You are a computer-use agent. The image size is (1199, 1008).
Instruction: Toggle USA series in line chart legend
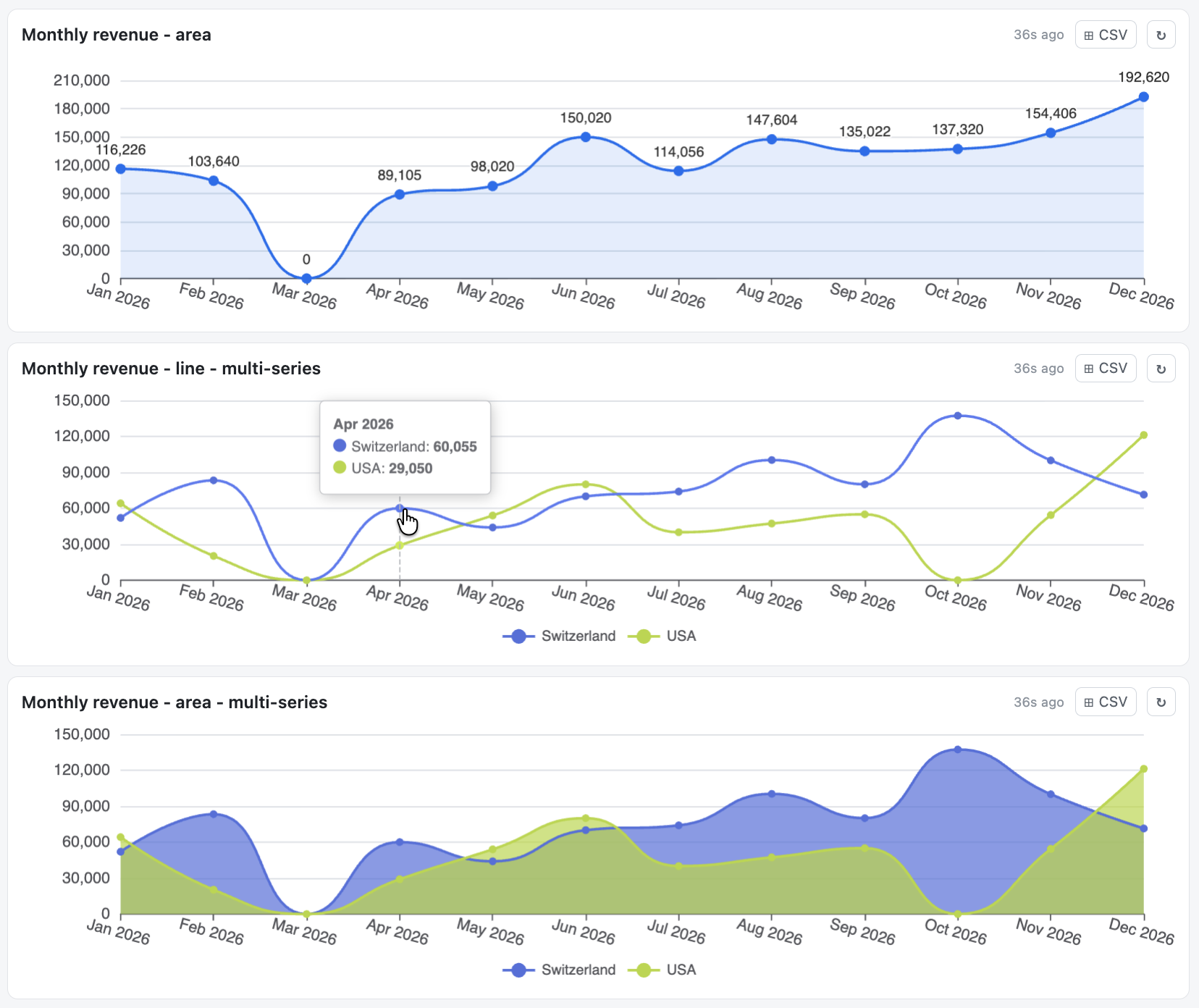point(662,637)
